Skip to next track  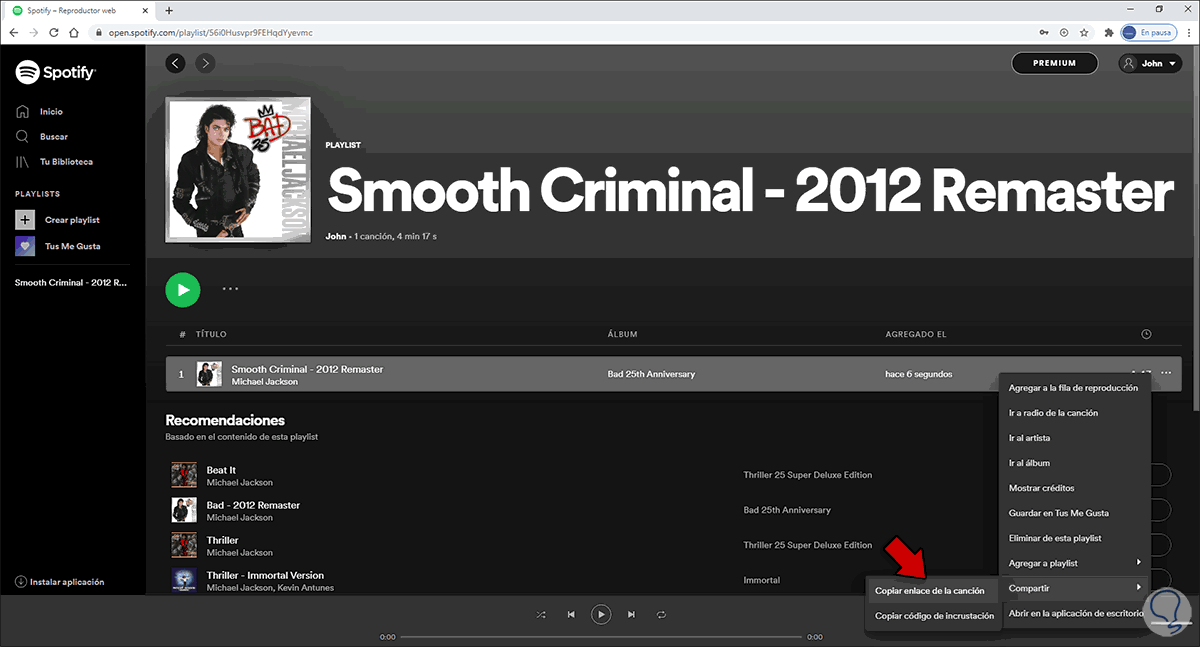pos(631,615)
